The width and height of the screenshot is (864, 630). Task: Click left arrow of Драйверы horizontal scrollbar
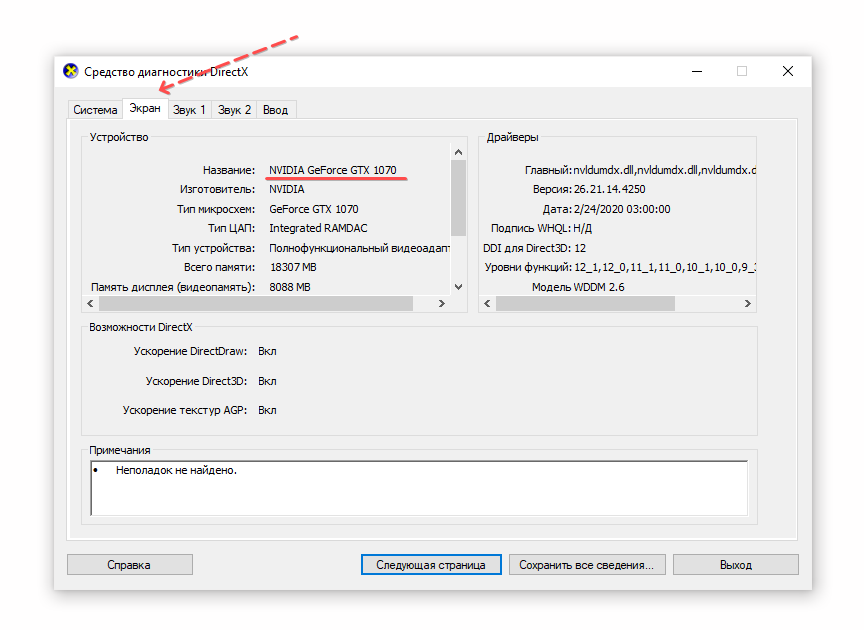click(487, 303)
